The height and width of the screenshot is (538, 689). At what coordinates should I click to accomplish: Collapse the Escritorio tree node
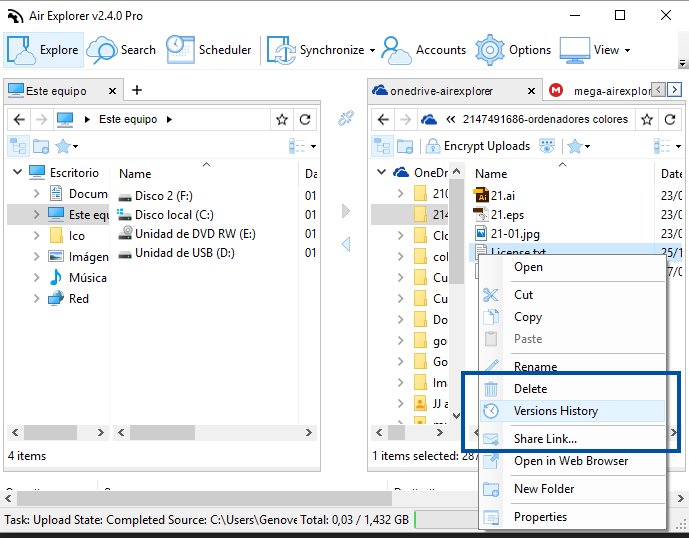point(17,172)
